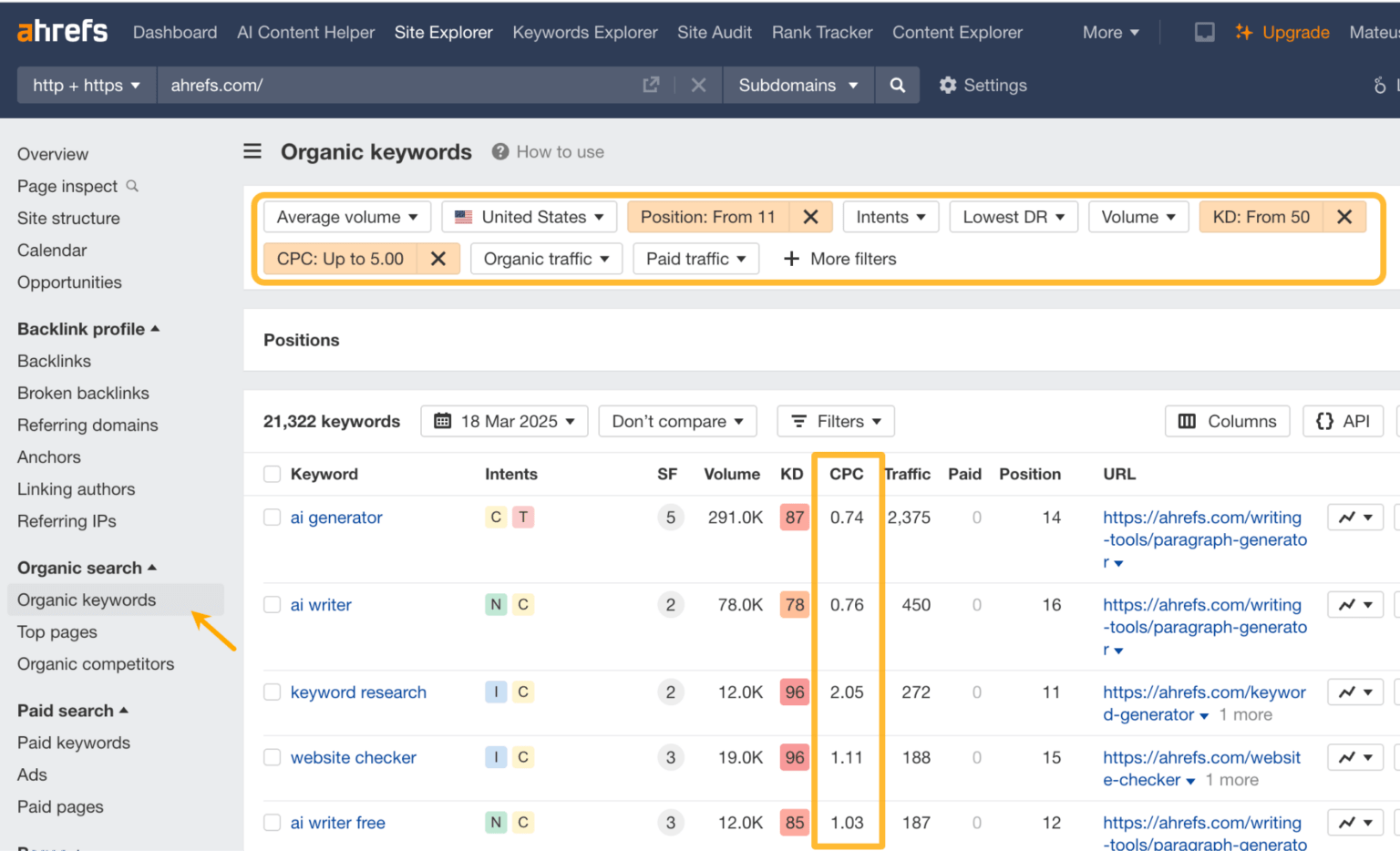The image size is (1400, 851).
Task: Open Organic competitors in the sidebar
Action: pos(96,664)
